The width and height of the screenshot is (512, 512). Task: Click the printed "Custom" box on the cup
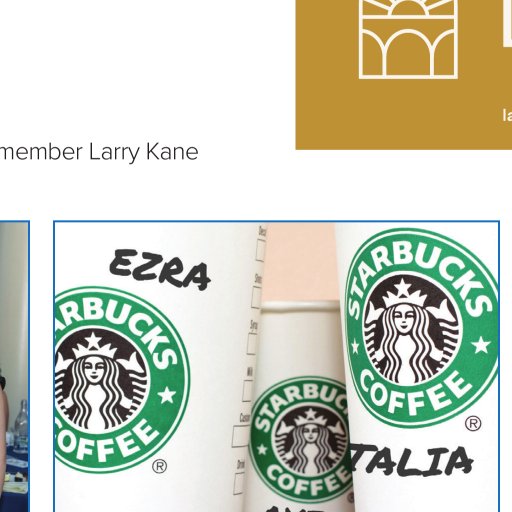[240, 436]
